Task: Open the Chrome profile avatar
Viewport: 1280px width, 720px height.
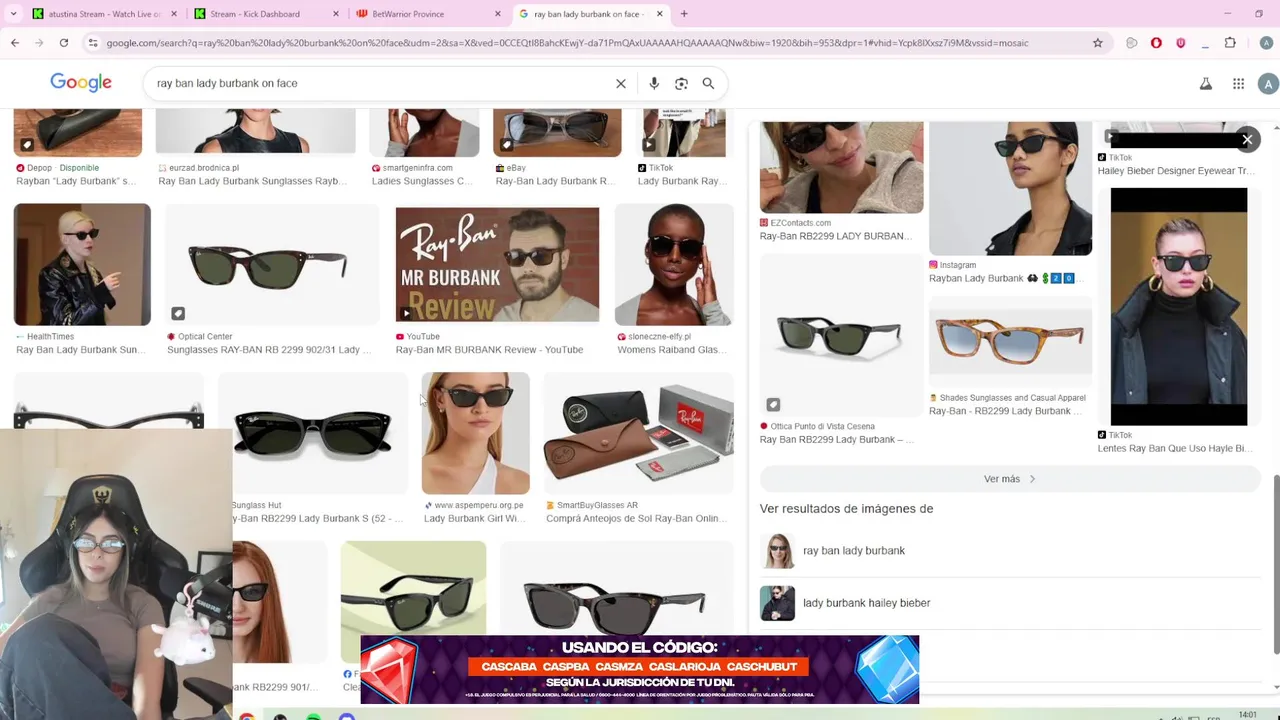Action: [x=1266, y=43]
